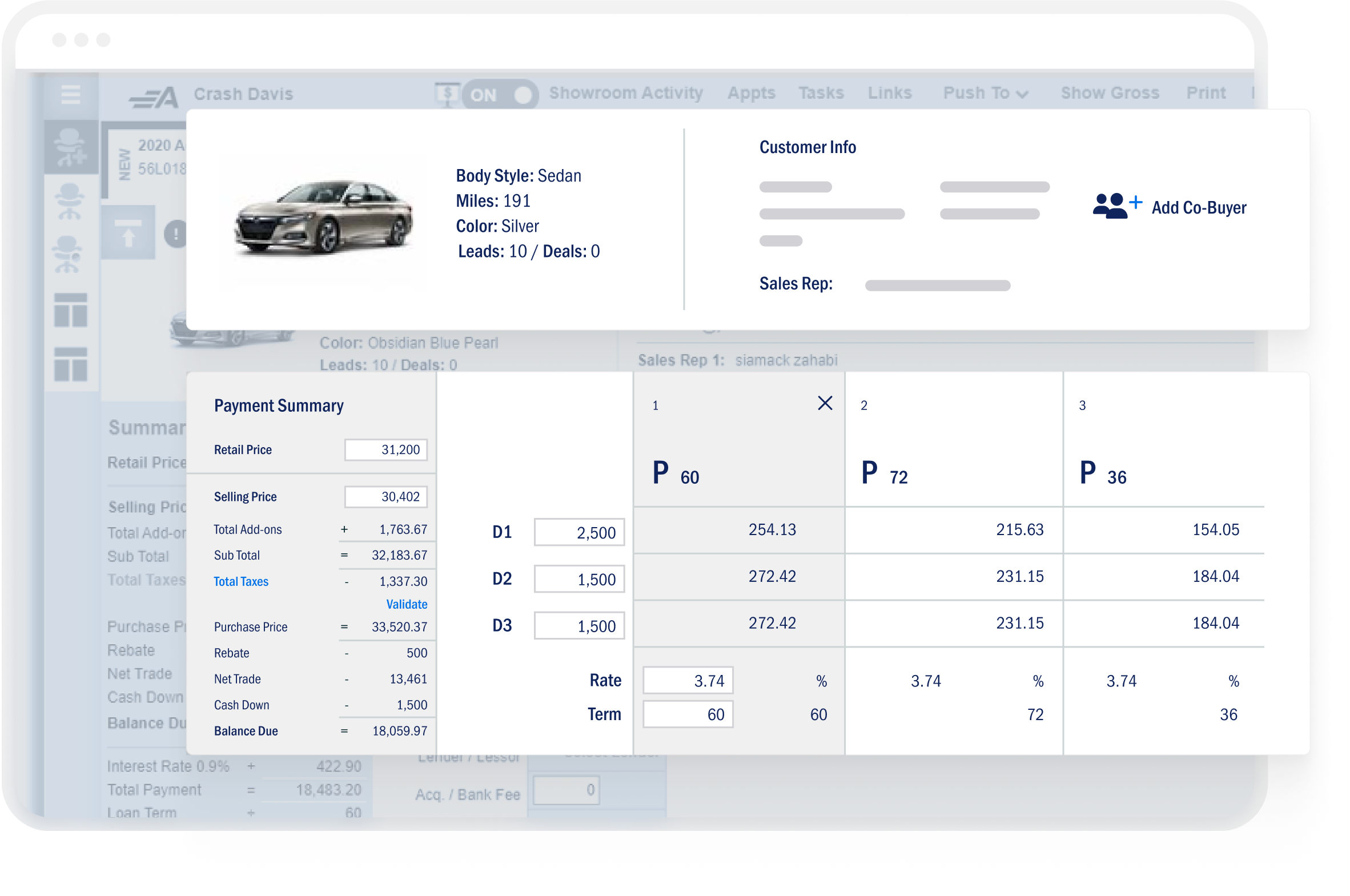Open Showroom Activity menu
The height and width of the screenshot is (896, 1350).
pos(625,93)
